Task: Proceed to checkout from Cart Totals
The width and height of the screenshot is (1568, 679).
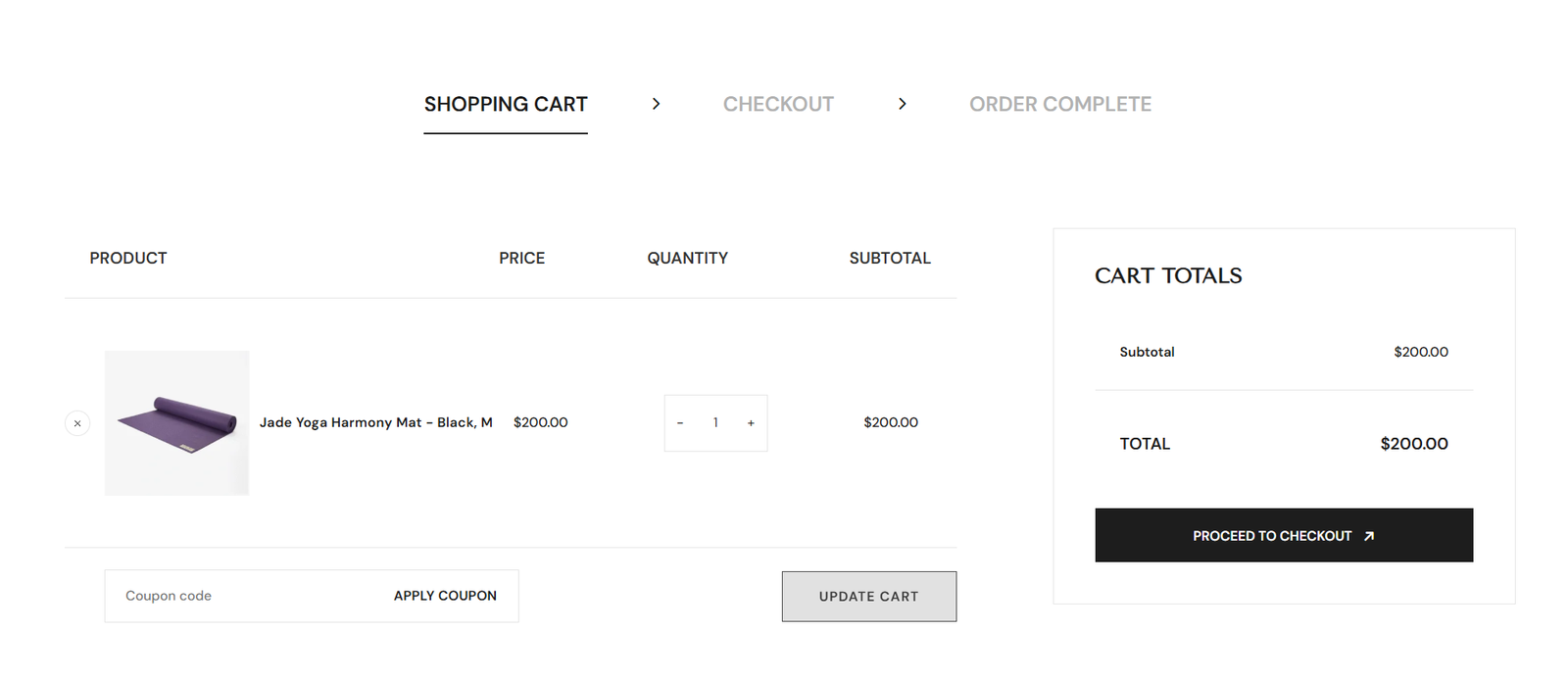Action: pyautogui.click(x=1272, y=536)
